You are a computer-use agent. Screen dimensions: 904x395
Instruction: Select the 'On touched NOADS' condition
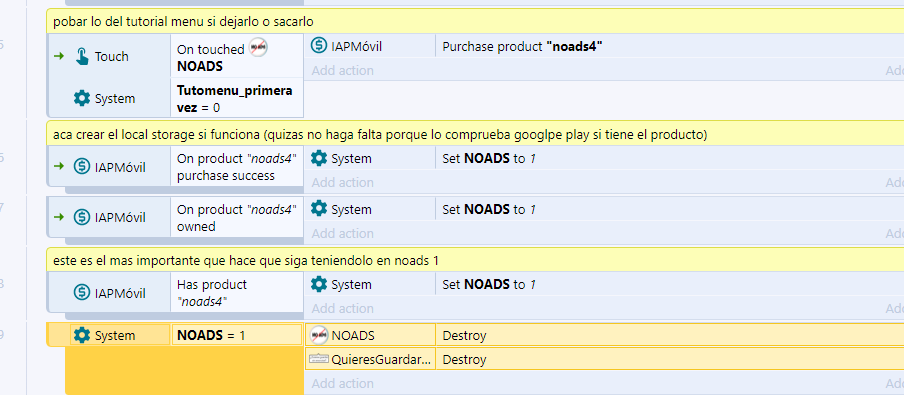point(237,57)
